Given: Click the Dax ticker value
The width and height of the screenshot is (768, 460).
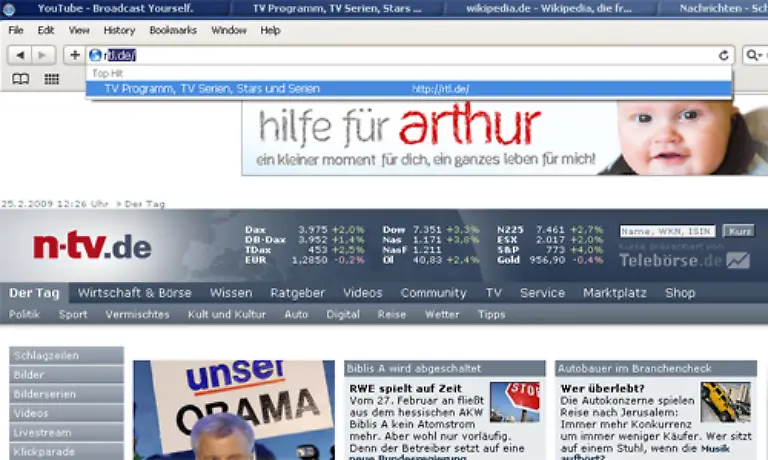Looking at the screenshot, I should (x=312, y=230).
